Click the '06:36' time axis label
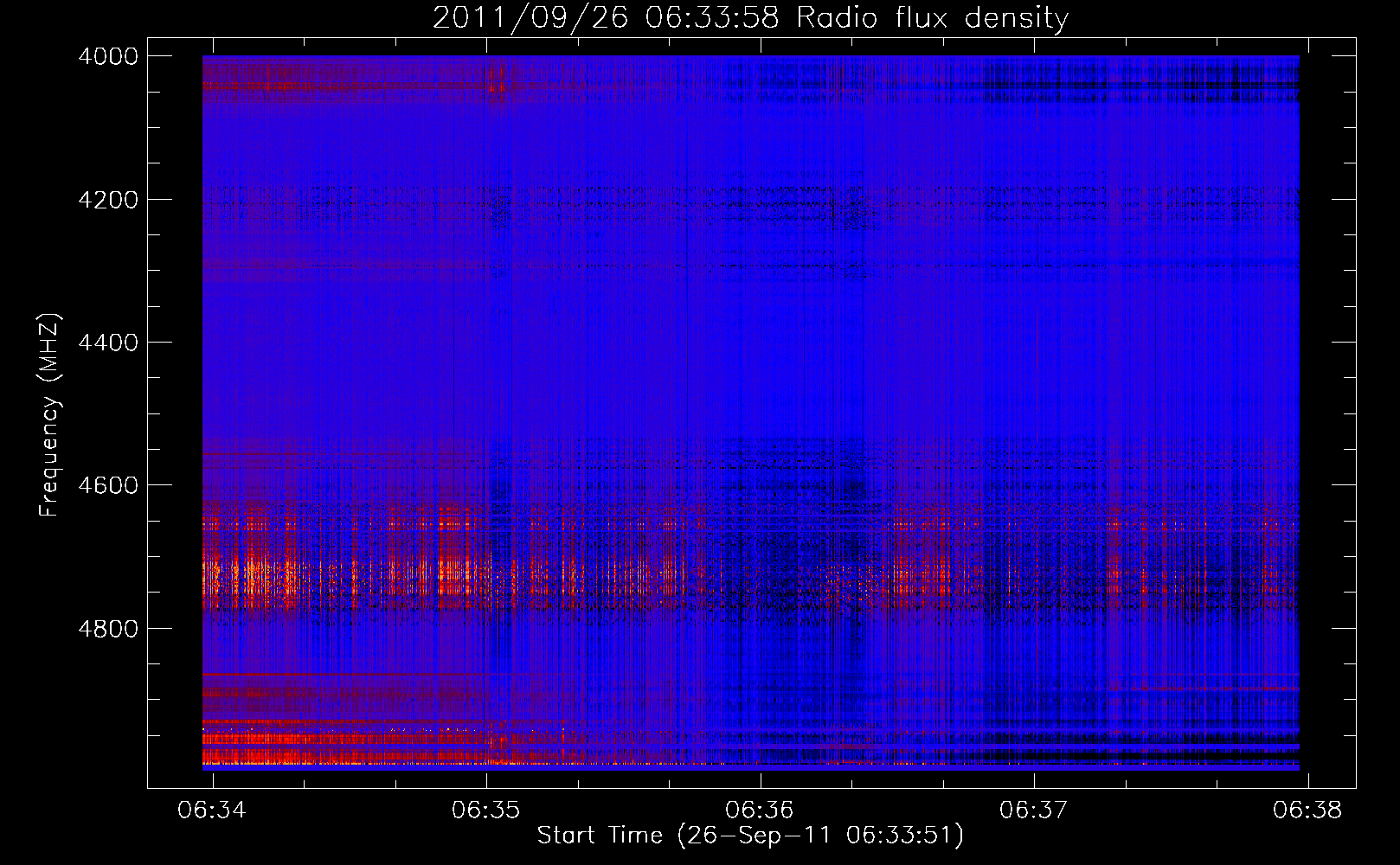Image resolution: width=1400 pixels, height=865 pixels. 760,810
